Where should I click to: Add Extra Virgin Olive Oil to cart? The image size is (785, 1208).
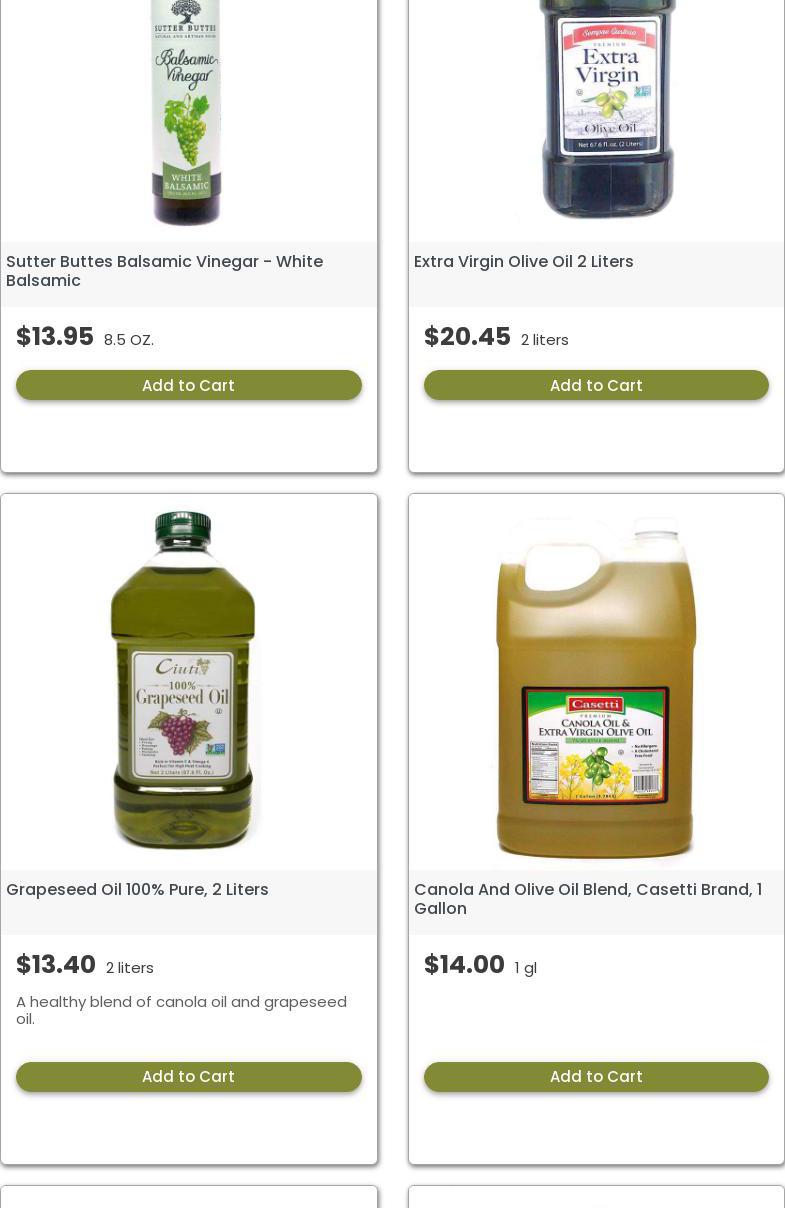pos(596,385)
